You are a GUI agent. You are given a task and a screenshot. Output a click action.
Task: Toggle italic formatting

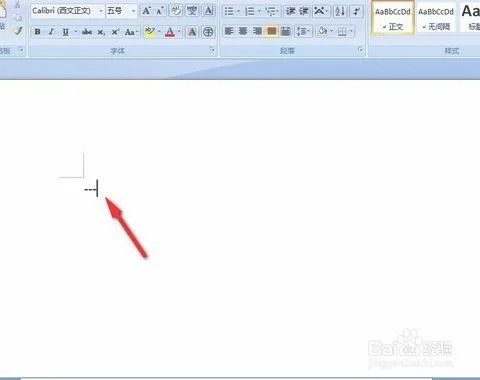(x=51, y=32)
